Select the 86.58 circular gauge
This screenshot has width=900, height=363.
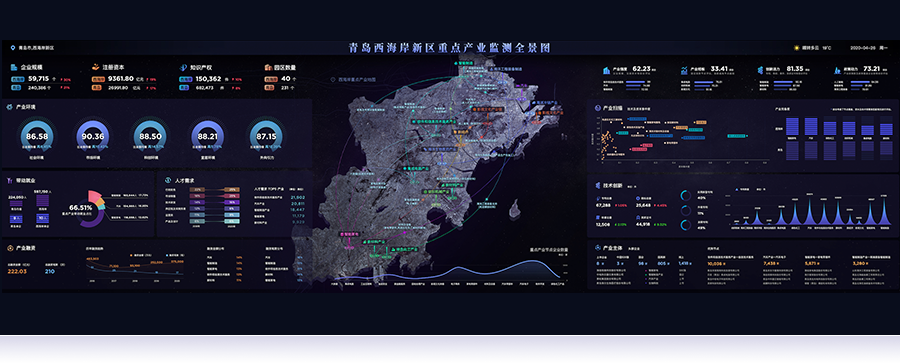tap(37, 137)
